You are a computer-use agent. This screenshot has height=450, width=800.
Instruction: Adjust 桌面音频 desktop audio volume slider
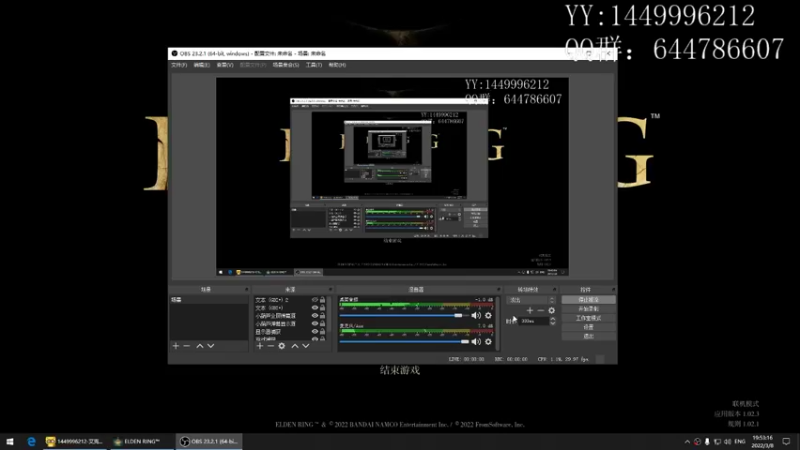404,315
